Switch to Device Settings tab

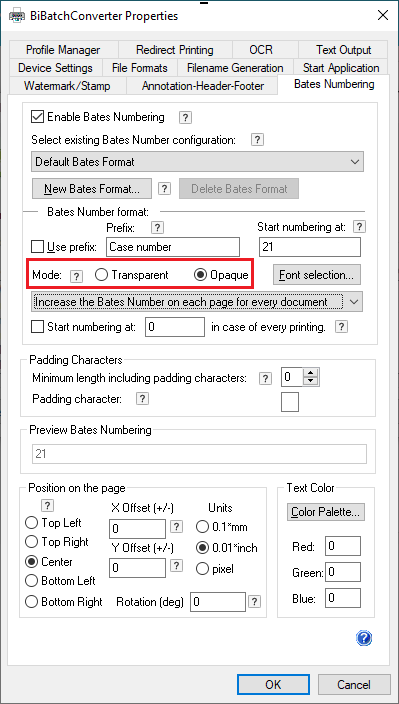(55, 68)
